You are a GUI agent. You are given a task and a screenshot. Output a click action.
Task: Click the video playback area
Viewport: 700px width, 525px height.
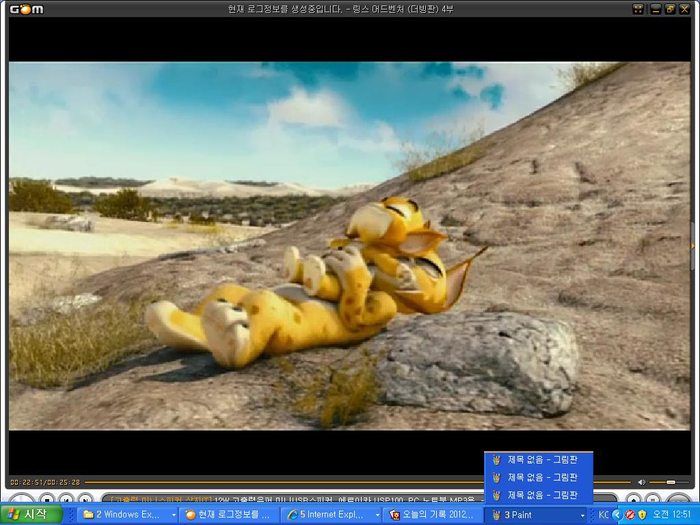point(350,246)
